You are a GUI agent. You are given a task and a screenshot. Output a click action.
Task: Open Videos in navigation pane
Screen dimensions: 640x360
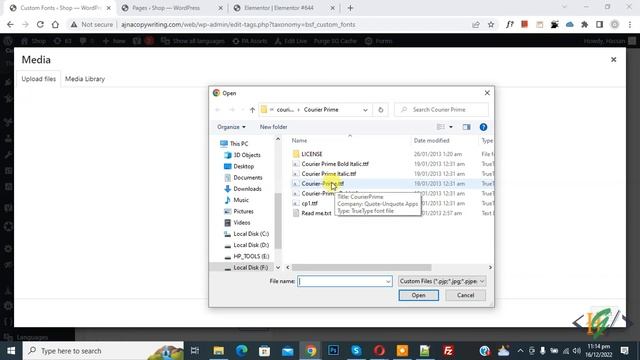pyautogui.click(x=242, y=222)
